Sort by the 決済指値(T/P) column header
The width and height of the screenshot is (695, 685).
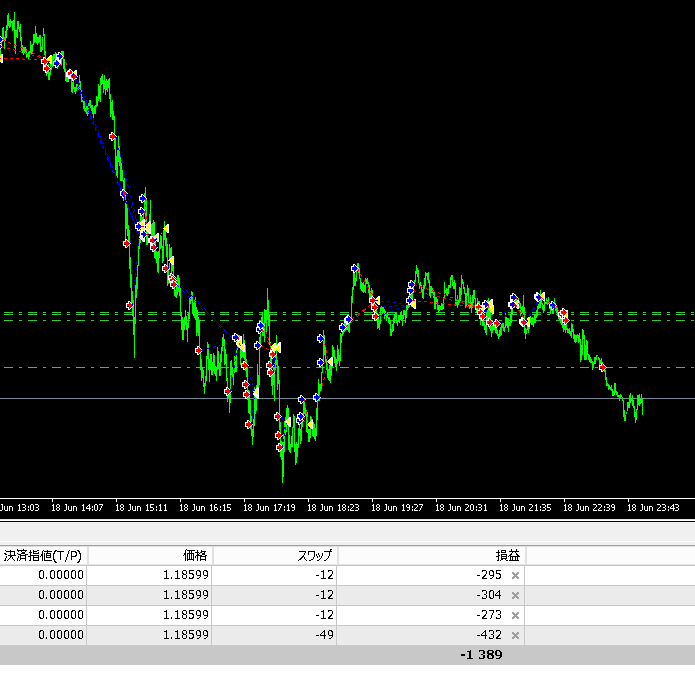[43, 556]
